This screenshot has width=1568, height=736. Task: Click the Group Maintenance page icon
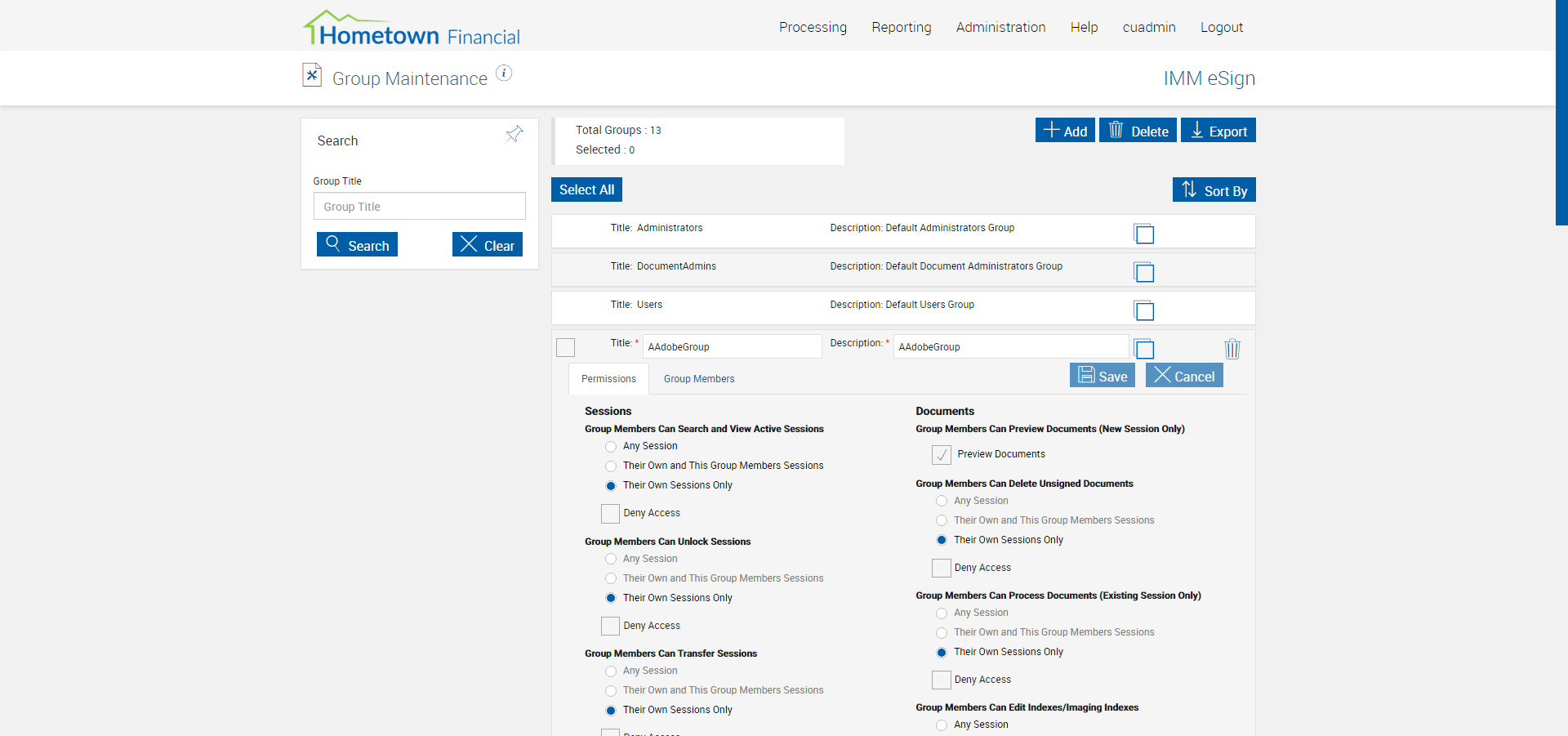coord(312,75)
